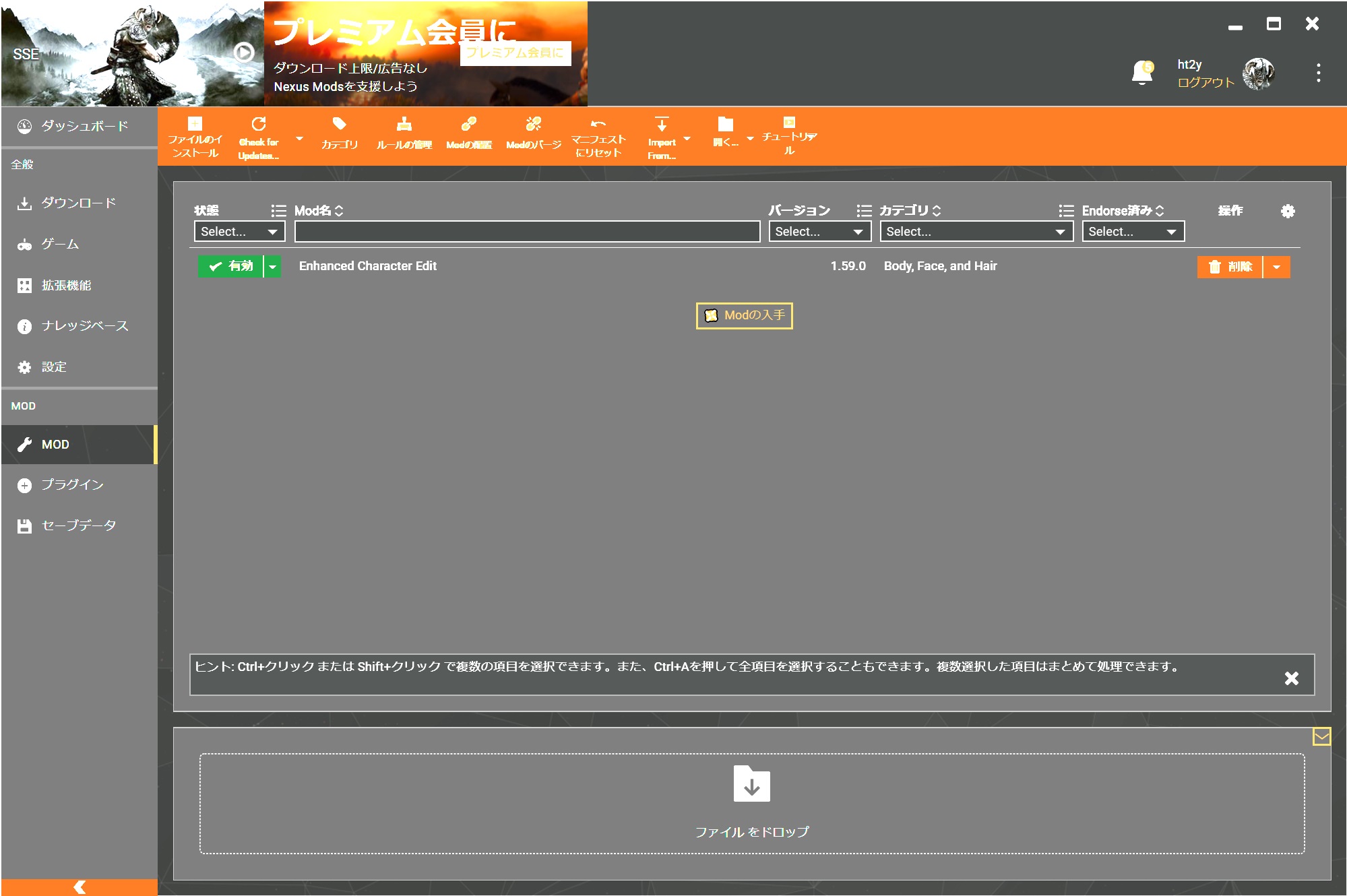Screen dimensions: 1347x896
Task: Click the Install From File toolbar icon
Action: pos(195,124)
